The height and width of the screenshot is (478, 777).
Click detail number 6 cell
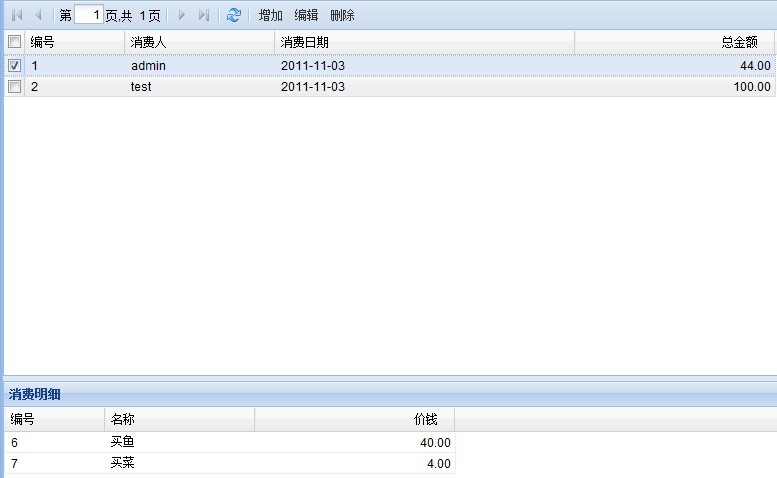click(x=14, y=442)
